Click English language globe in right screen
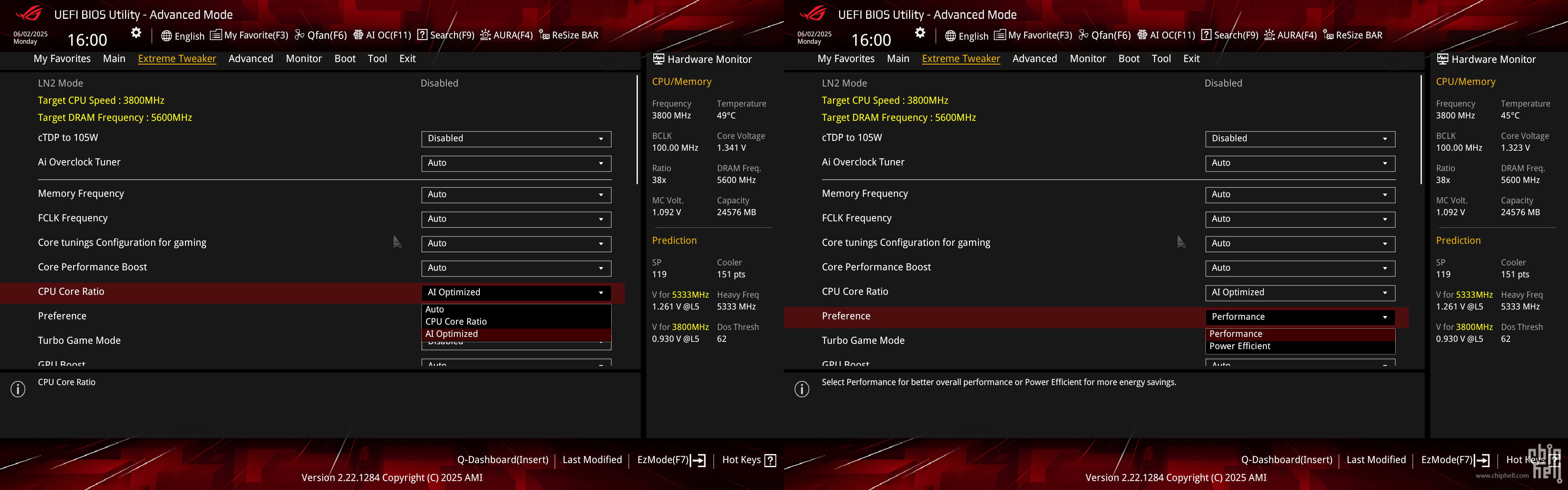 tap(967, 36)
